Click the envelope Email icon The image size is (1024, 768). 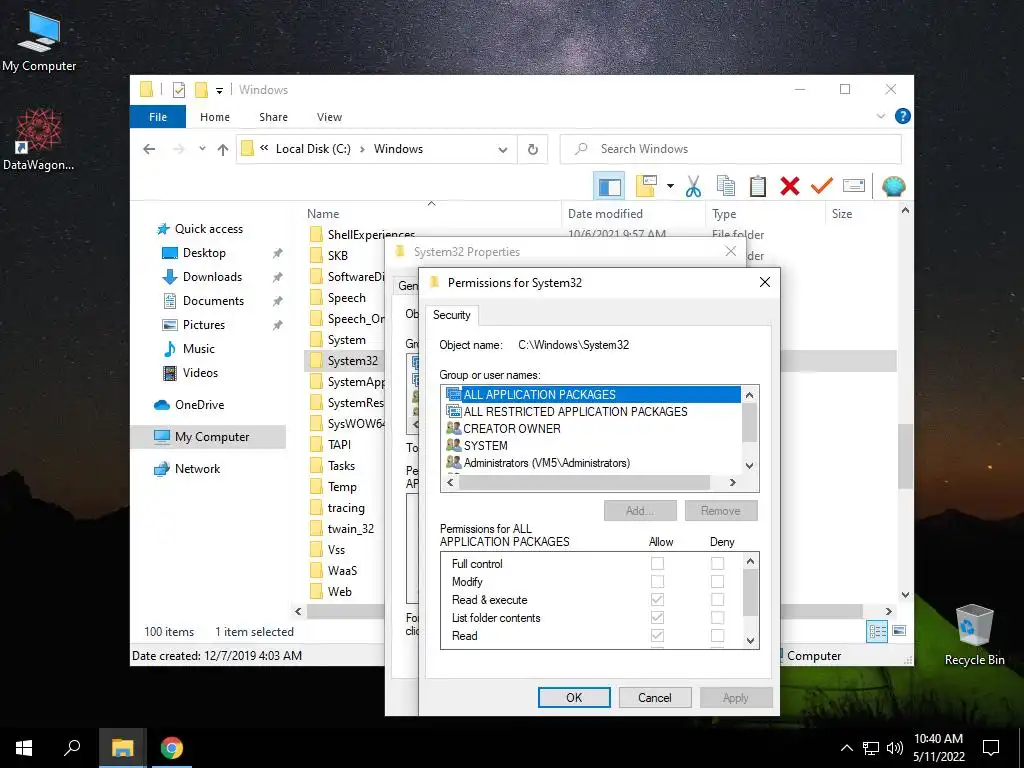[x=854, y=187]
